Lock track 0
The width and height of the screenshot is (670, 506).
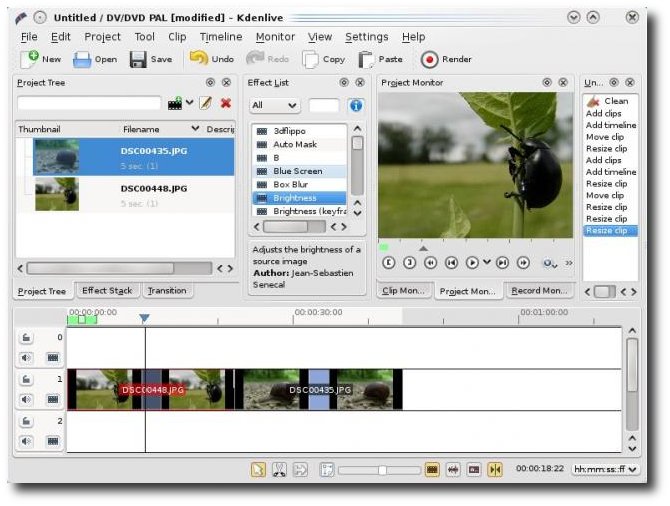click(x=26, y=338)
